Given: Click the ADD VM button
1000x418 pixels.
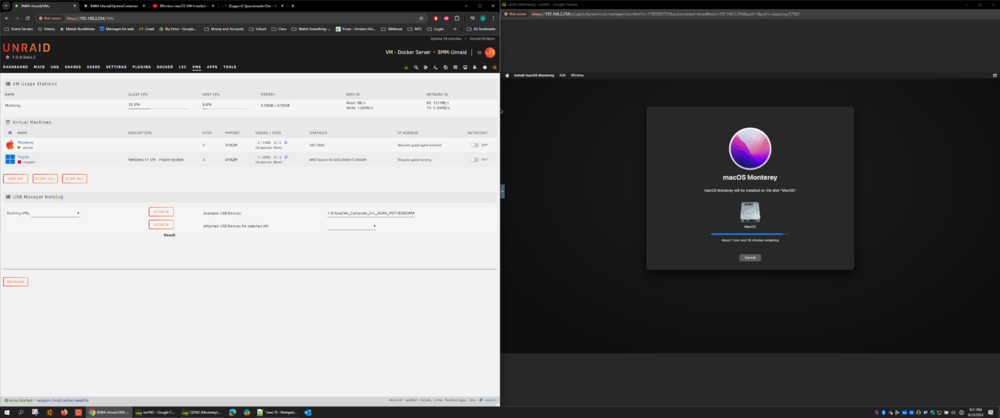Looking at the screenshot, I should [15, 179].
